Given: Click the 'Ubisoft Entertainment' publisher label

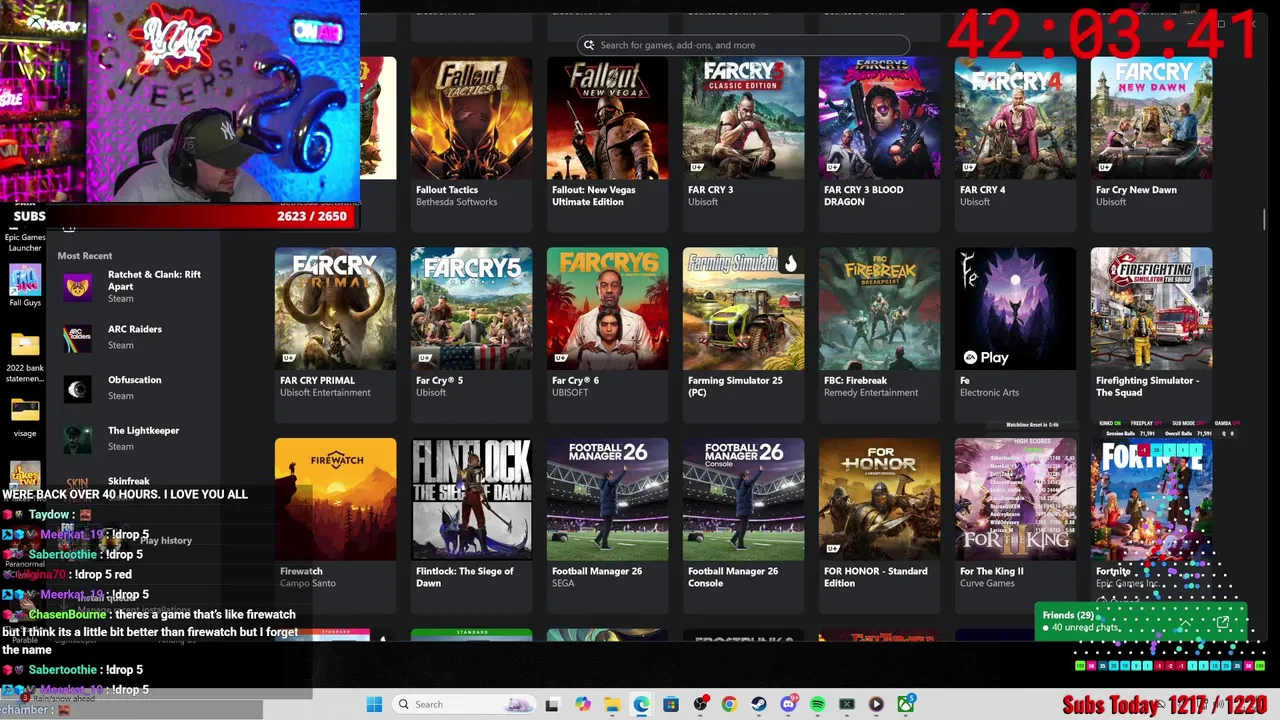Looking at the screenshot, I should point(325,392).
